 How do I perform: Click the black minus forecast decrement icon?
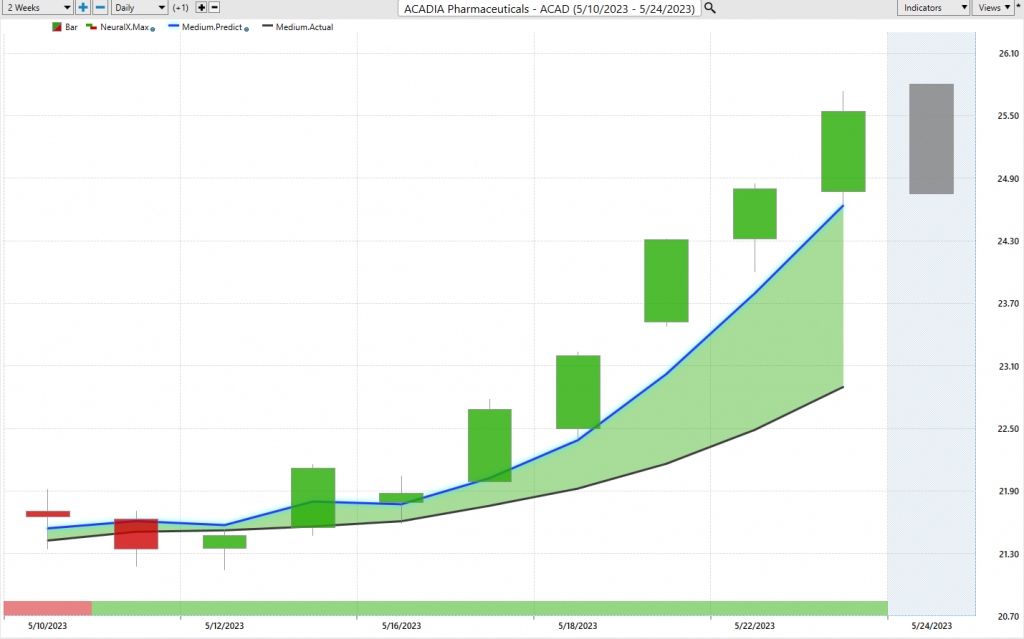(214, 8)
